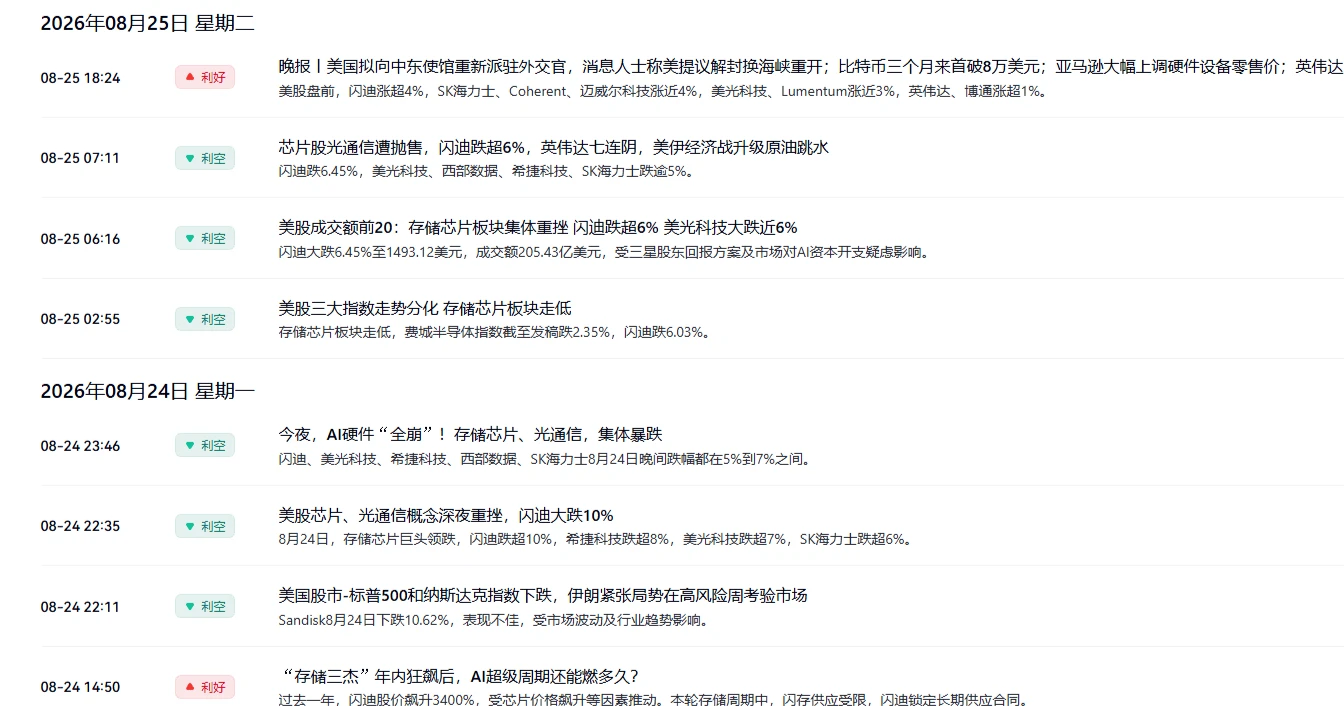Viewport: 1344px width, 706px height.
Task: Click the timestamp '08-25 02:55'
Action: pyautogui.click(x=80, y=319)
